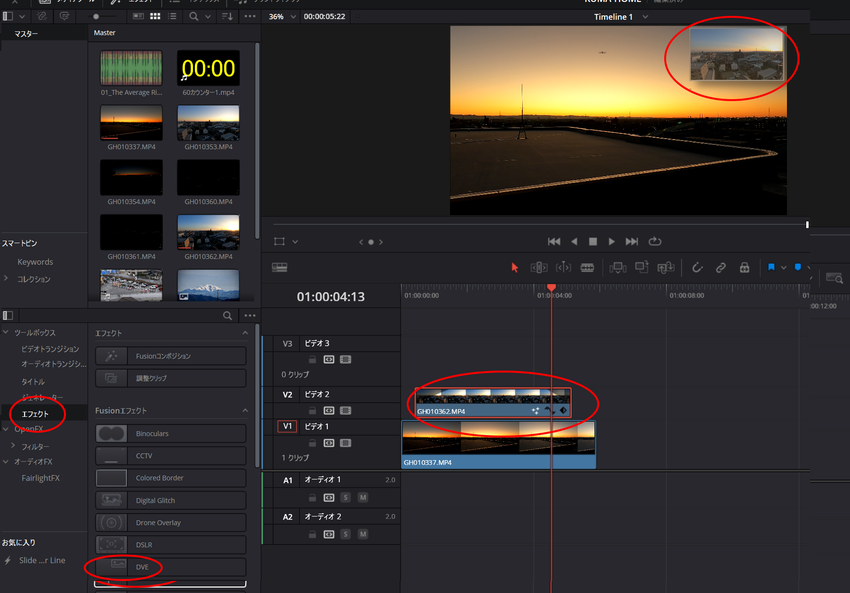Stop playback button
The image size is (850, 593).
pos(593,241)
